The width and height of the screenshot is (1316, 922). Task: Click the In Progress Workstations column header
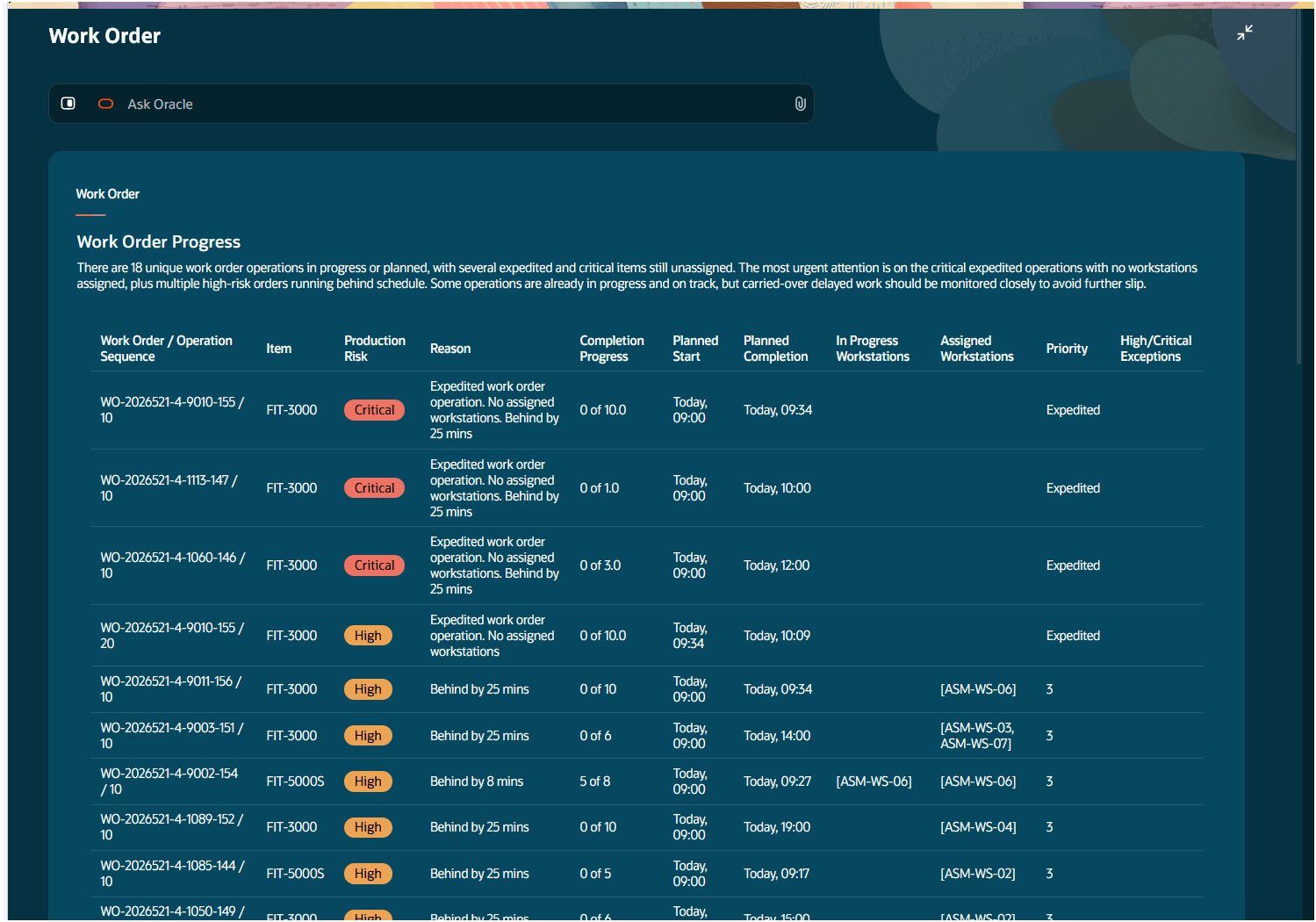point(873,349)
